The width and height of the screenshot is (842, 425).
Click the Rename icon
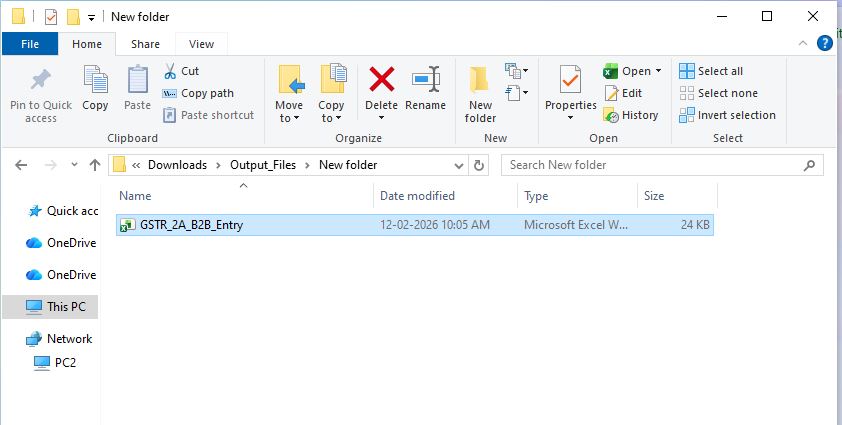426,81
